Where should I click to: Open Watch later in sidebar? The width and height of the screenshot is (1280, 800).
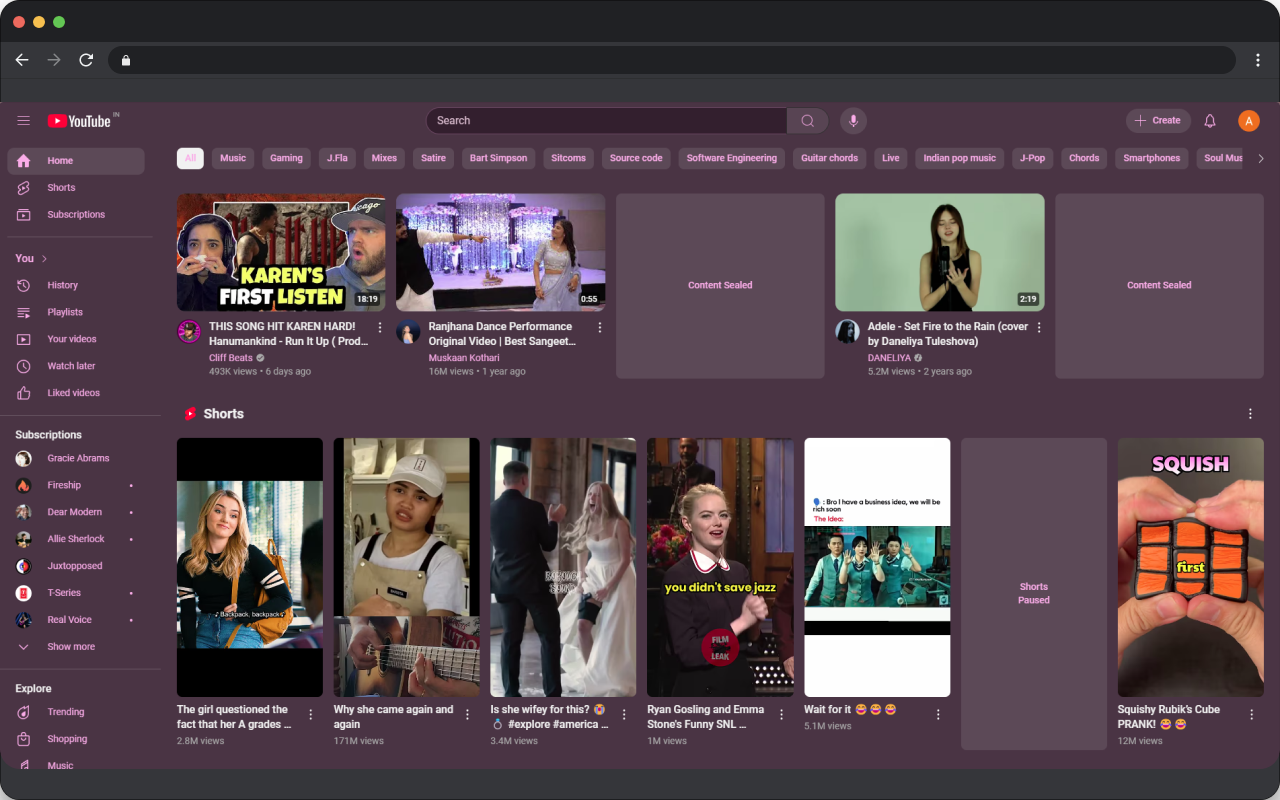tap(71, 366)
